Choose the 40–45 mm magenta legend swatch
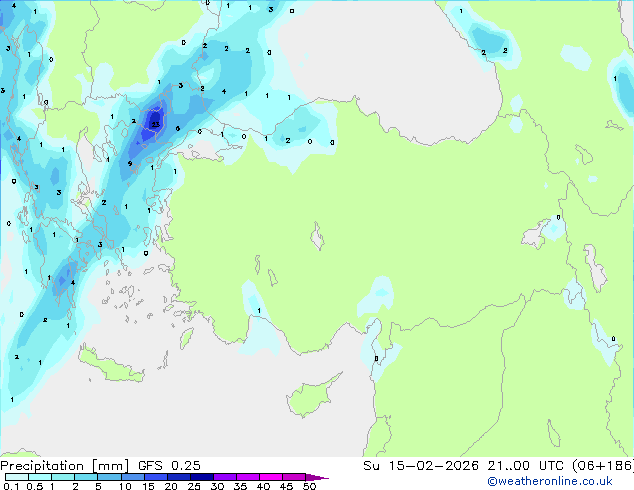The image size is (634, 490). pyautogui.click(x=271, y=477)
